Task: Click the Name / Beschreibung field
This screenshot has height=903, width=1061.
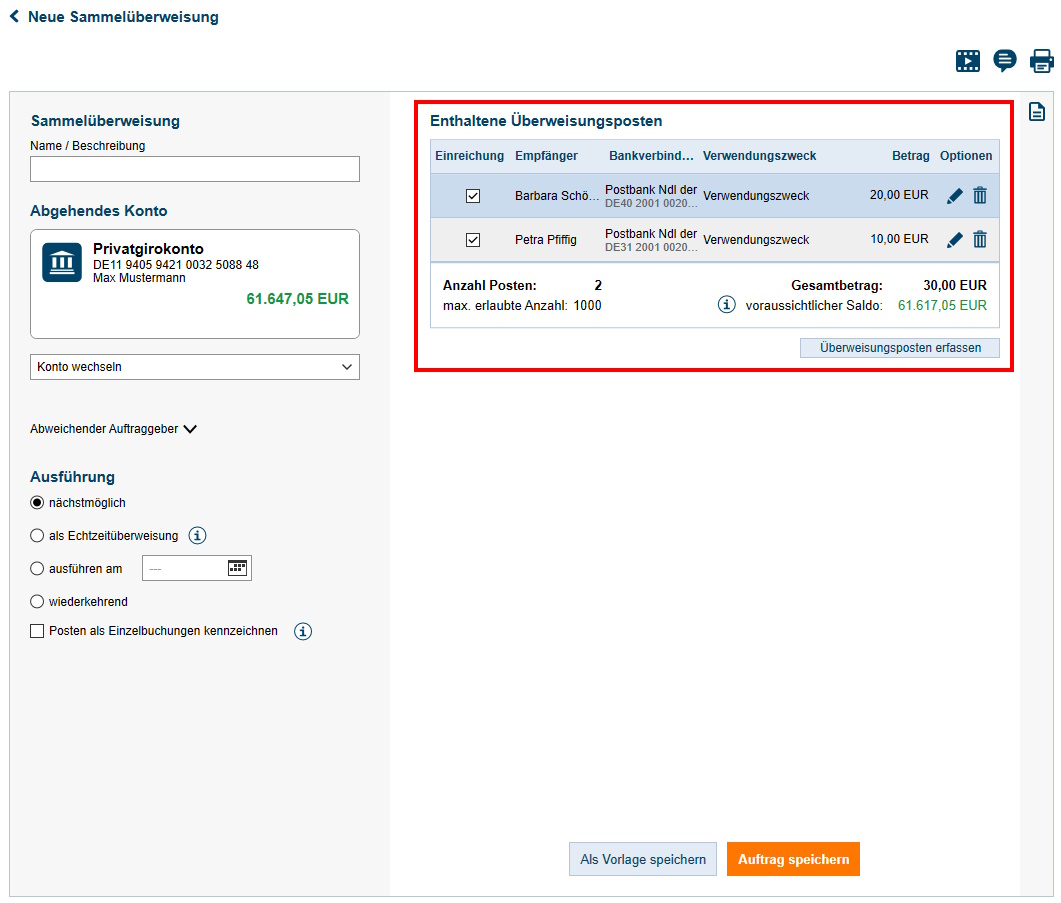Action: pos(195,169)
